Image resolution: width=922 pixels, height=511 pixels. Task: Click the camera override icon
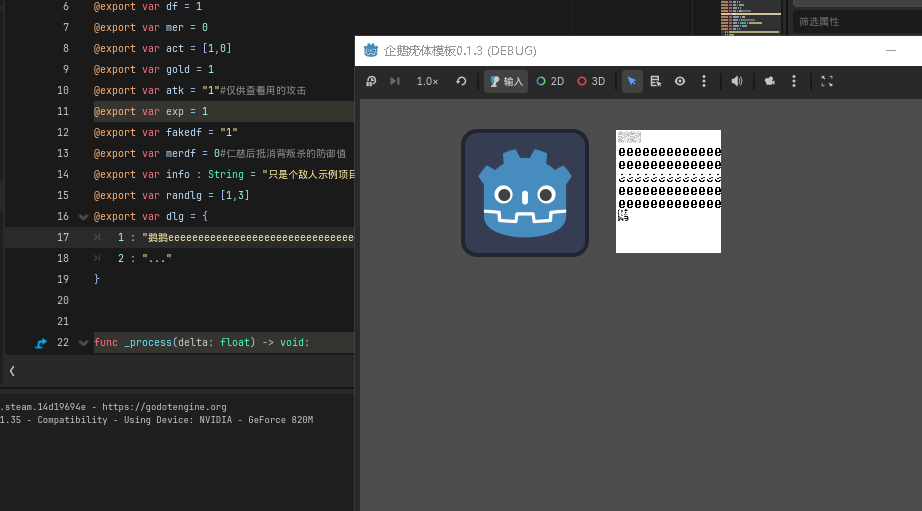point(770,81)
